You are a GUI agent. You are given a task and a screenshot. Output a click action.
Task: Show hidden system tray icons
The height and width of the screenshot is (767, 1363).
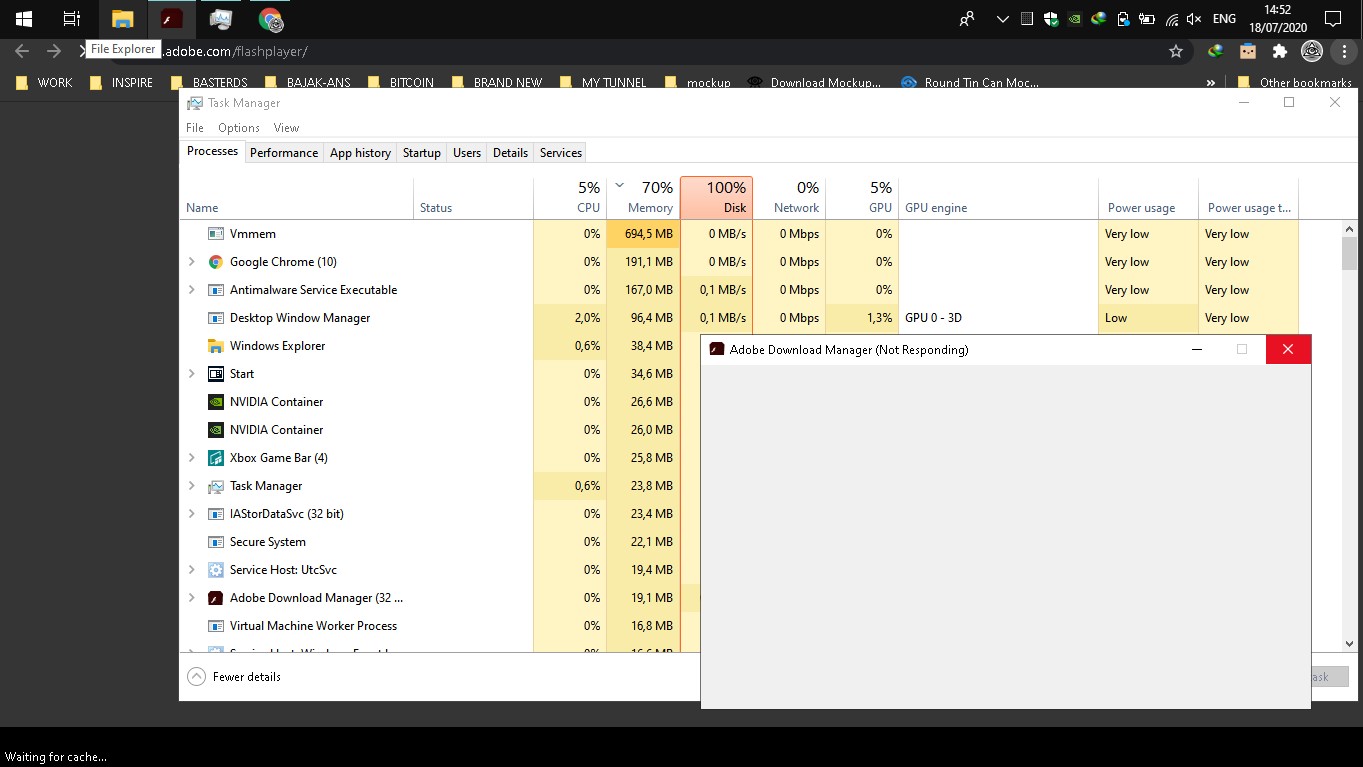click(1002, 19)
